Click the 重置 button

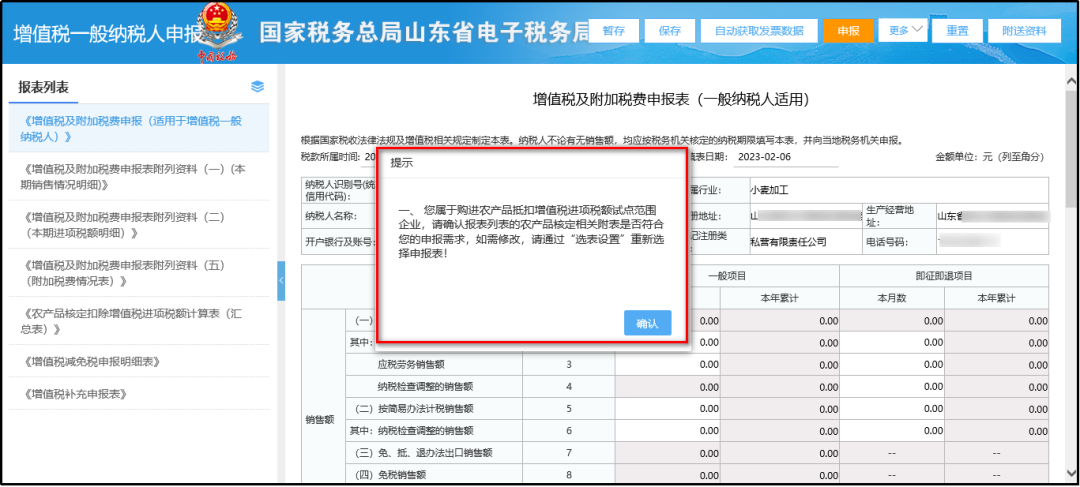tap(957, 31)
